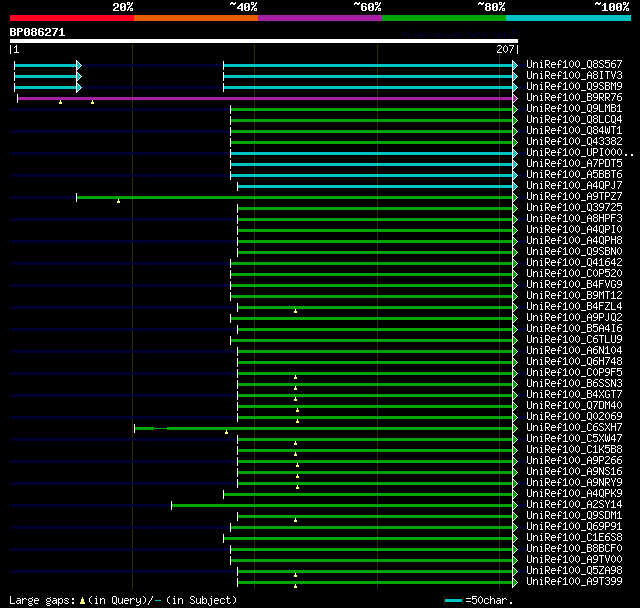Click the BP086271 query name
This screenshot has height=608, width=640.
coord(37,33)
